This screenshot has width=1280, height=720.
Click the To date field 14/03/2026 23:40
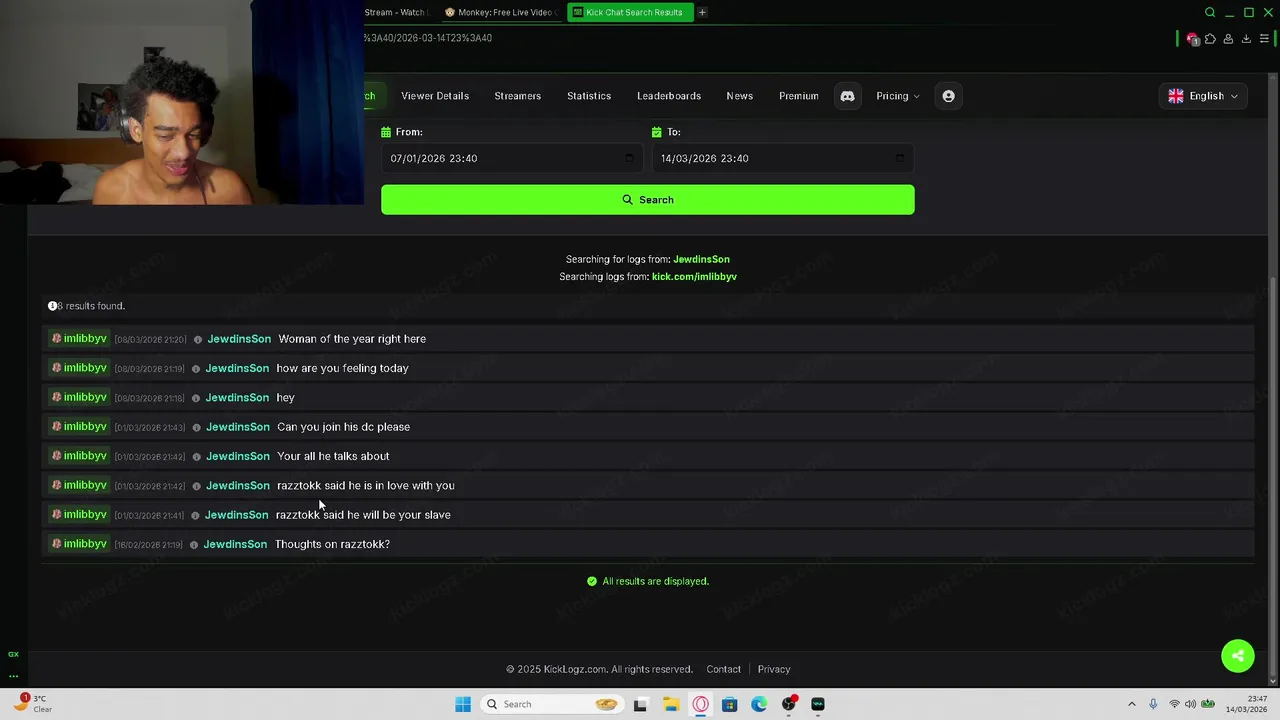783,158
